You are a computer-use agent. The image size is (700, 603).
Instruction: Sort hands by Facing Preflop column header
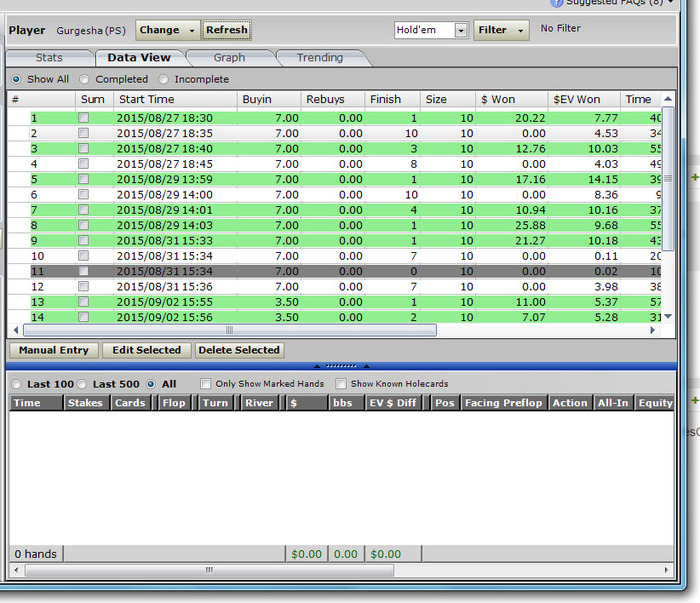(x=504, y=403)
